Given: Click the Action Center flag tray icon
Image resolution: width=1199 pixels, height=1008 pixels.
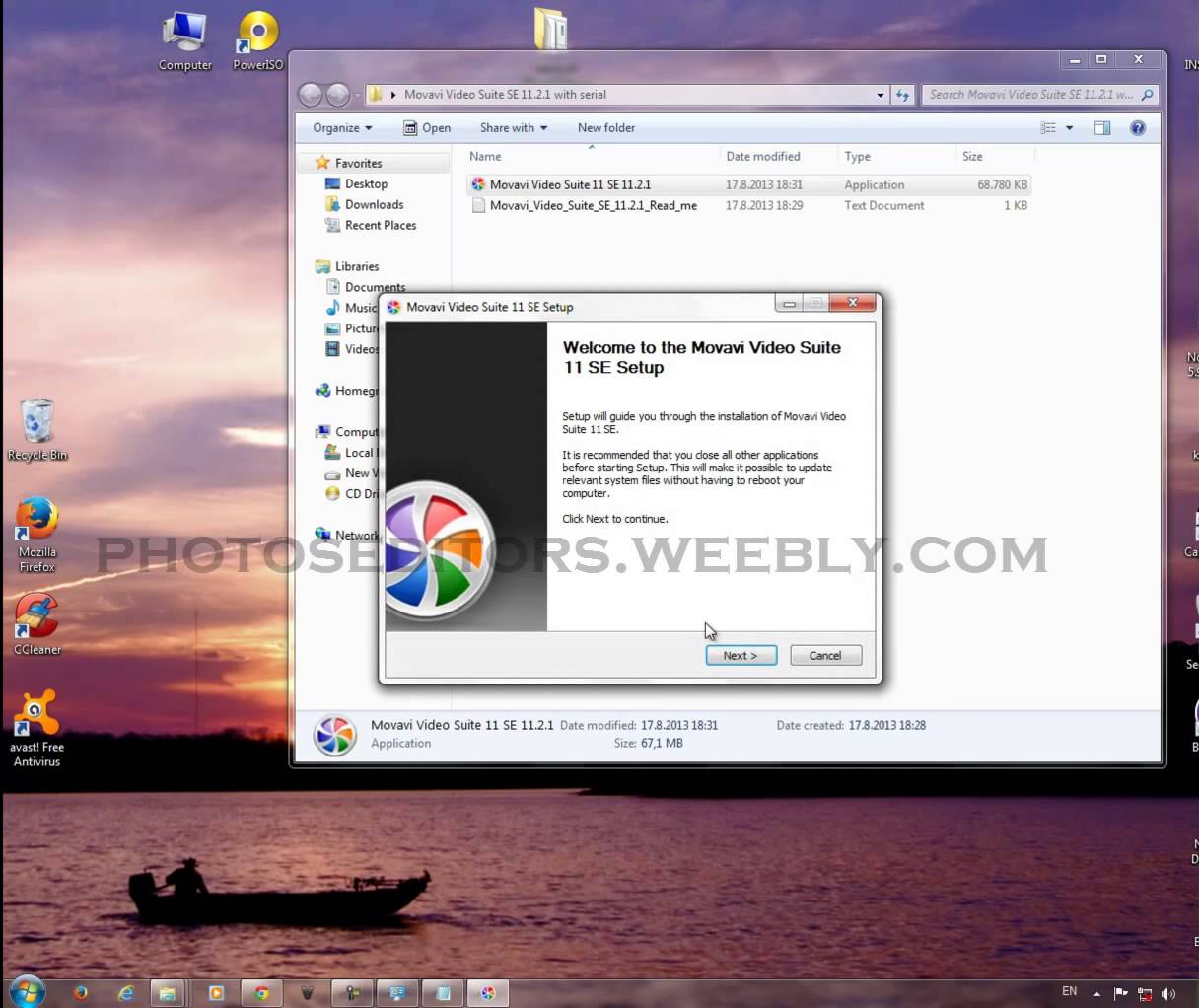Looking at the screenshot, I should click(1120, 993).
